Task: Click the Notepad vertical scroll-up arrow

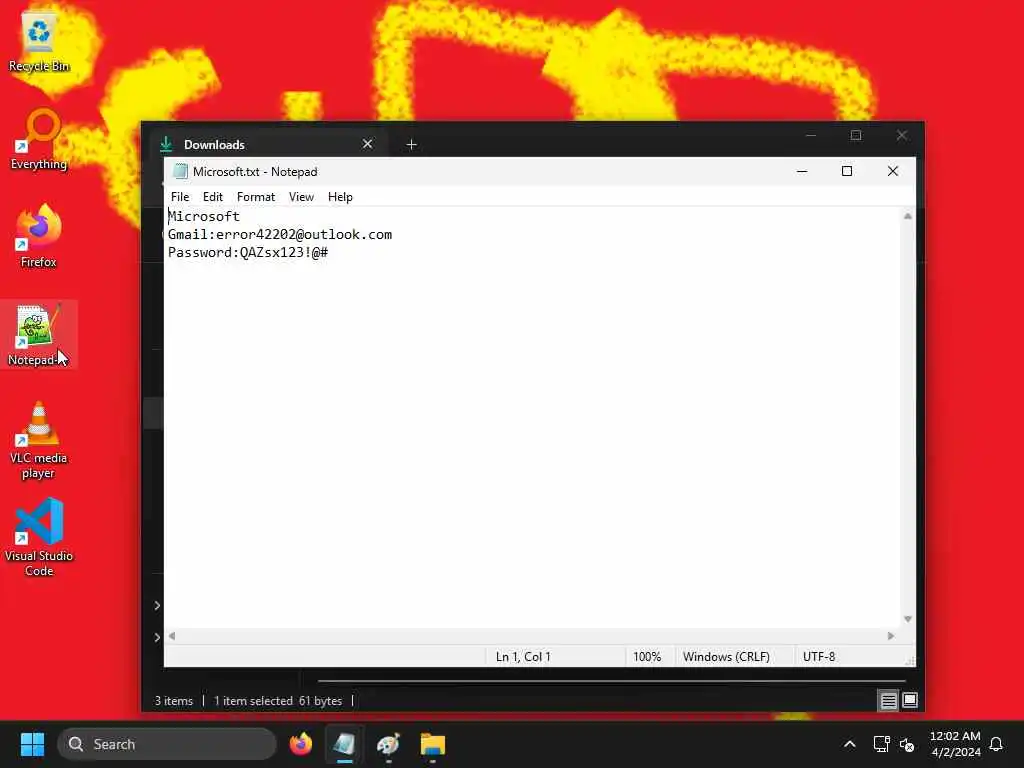Action: pyautogui.click(x=907, y=216)
